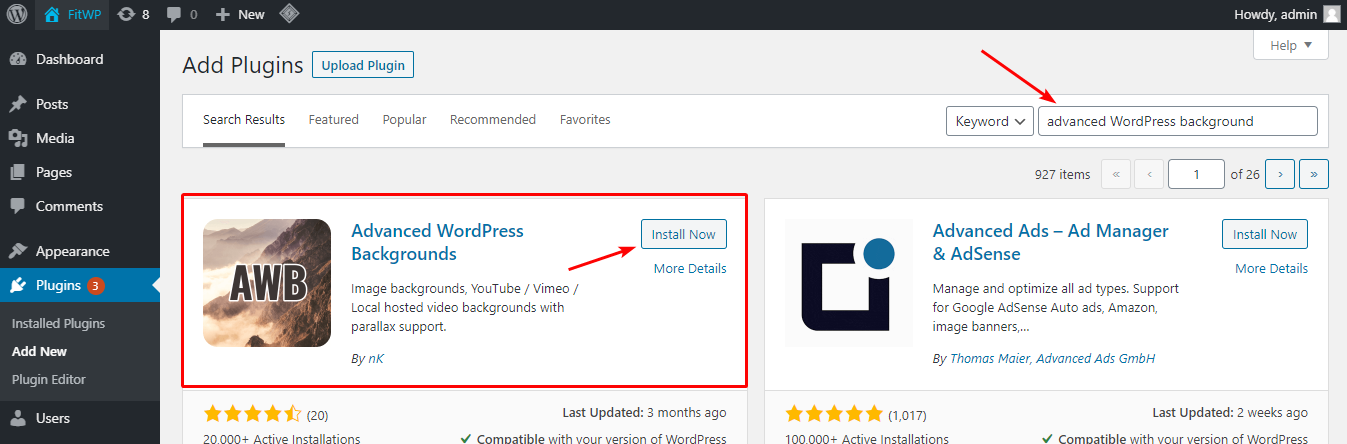The width and height of the screenshot is (1347, 444).
Task: Open the Appearance menu
Action: pyautogui.click(x=80, y=251)
